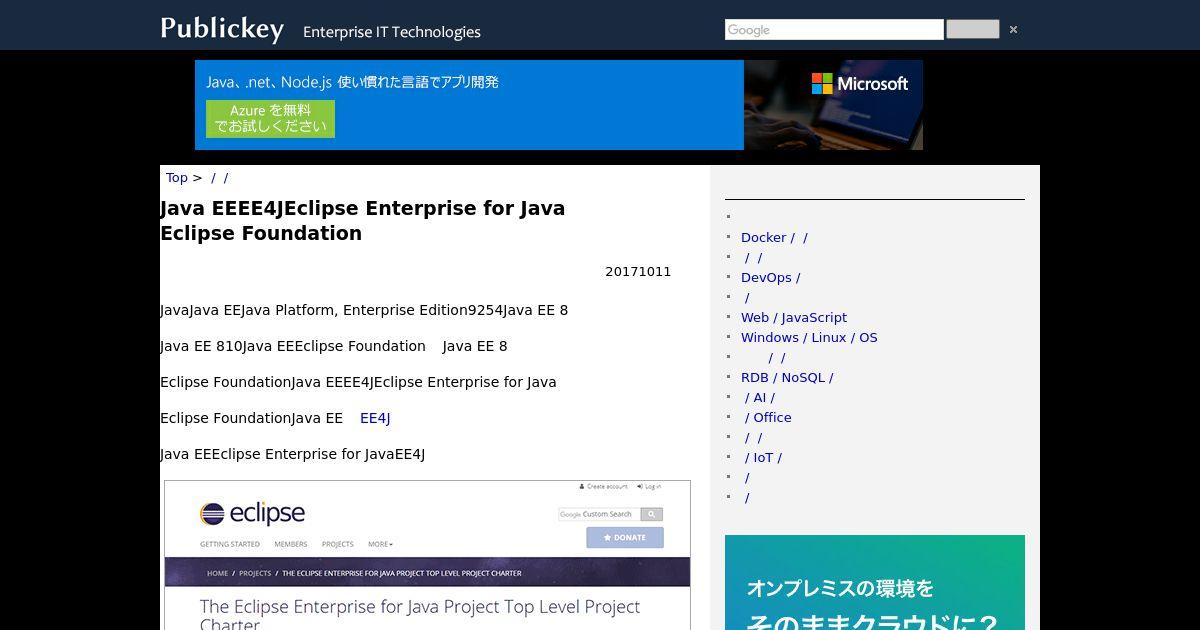
Task: Click the Google search input field
Action: [834, 30]
